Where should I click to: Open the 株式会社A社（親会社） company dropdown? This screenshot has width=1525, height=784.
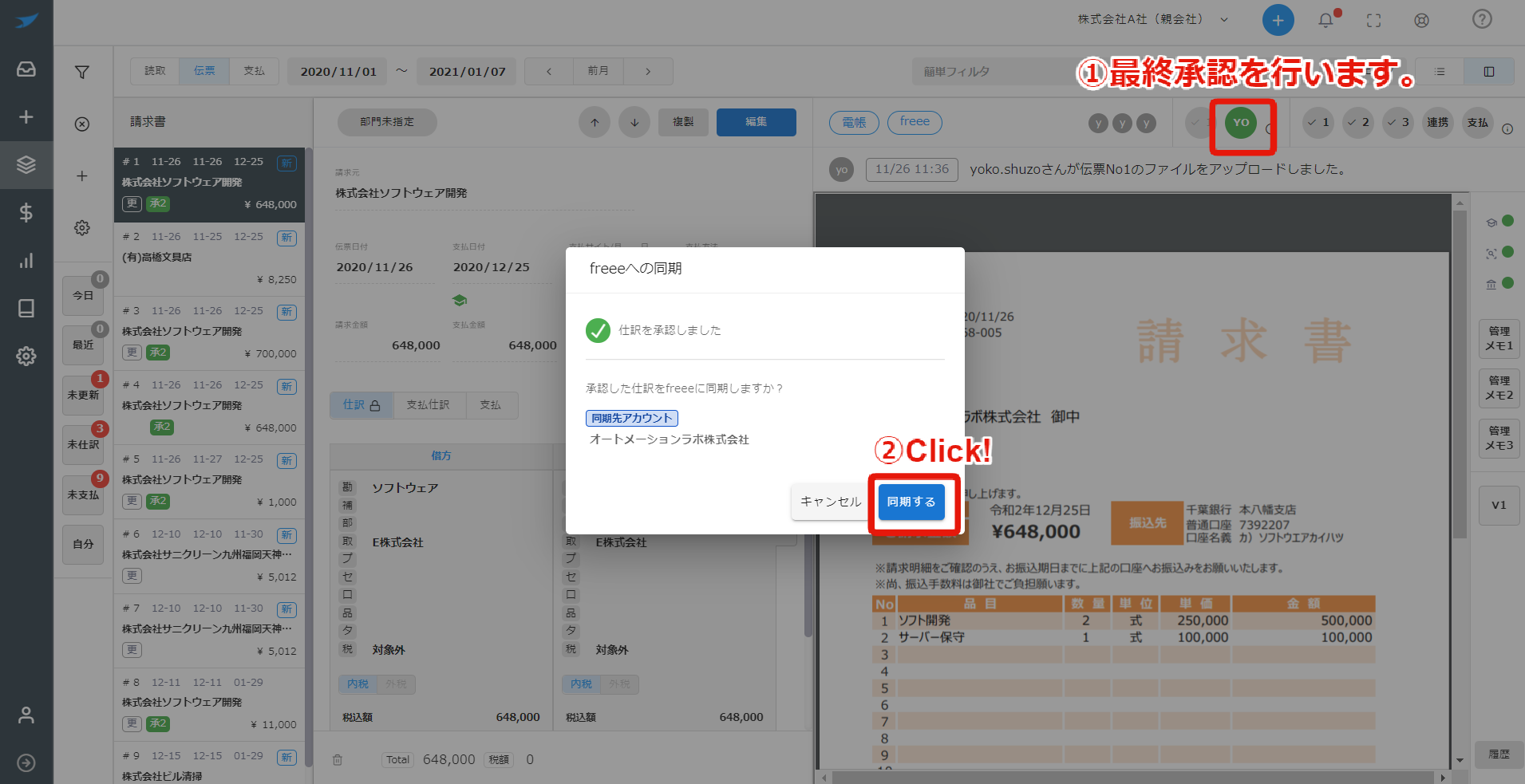click(x=1152, y=19)
